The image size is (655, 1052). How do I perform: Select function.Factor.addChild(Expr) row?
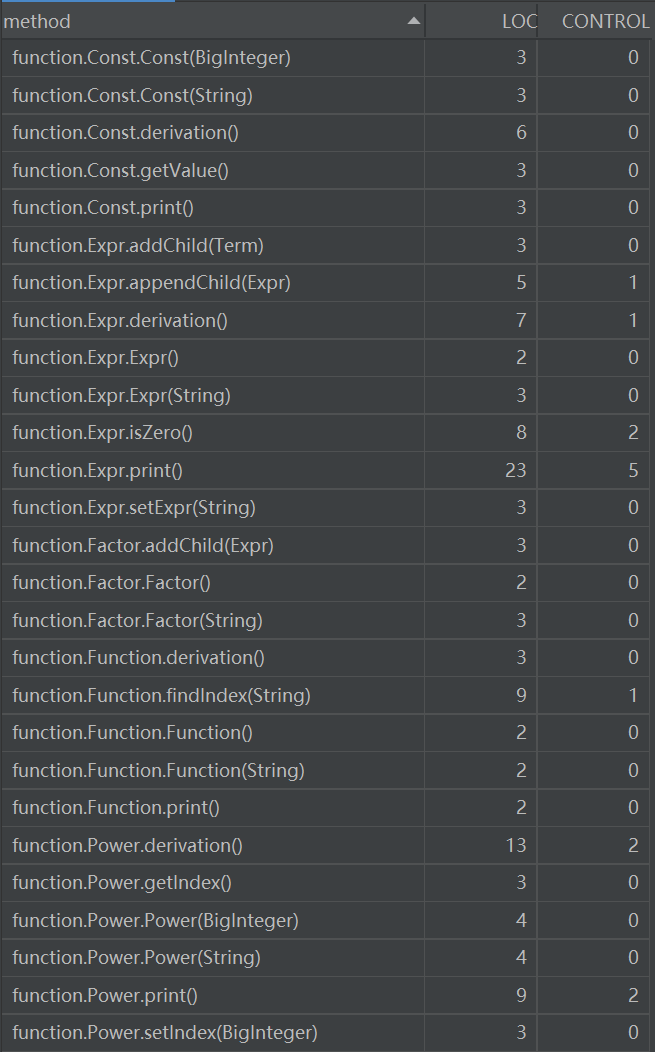point(143,545)
